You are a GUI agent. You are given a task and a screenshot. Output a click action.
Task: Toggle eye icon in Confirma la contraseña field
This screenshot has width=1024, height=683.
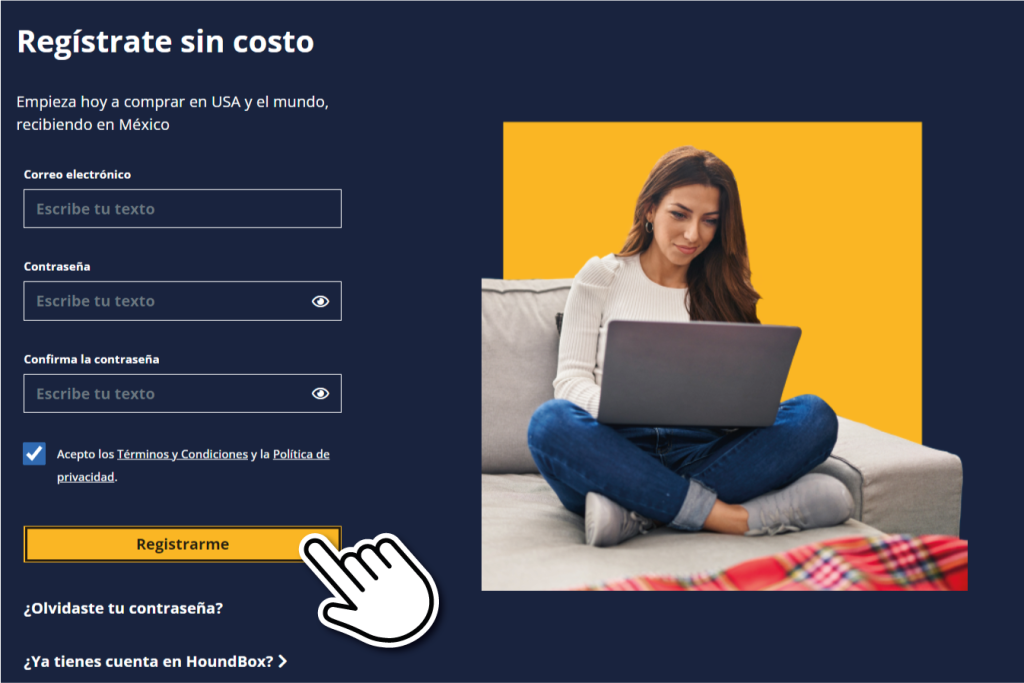coord(320,393)
